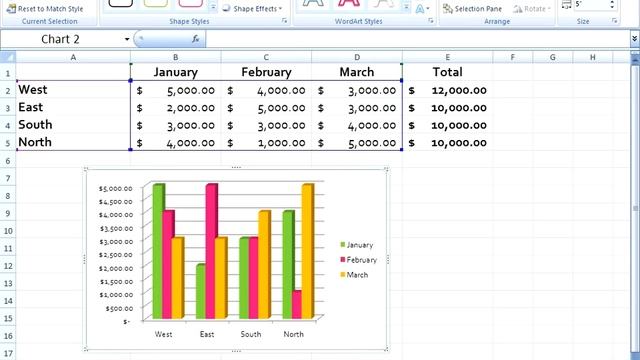Click Reset to Match Style
Screen dimensions: 640x360
[45, 9]
